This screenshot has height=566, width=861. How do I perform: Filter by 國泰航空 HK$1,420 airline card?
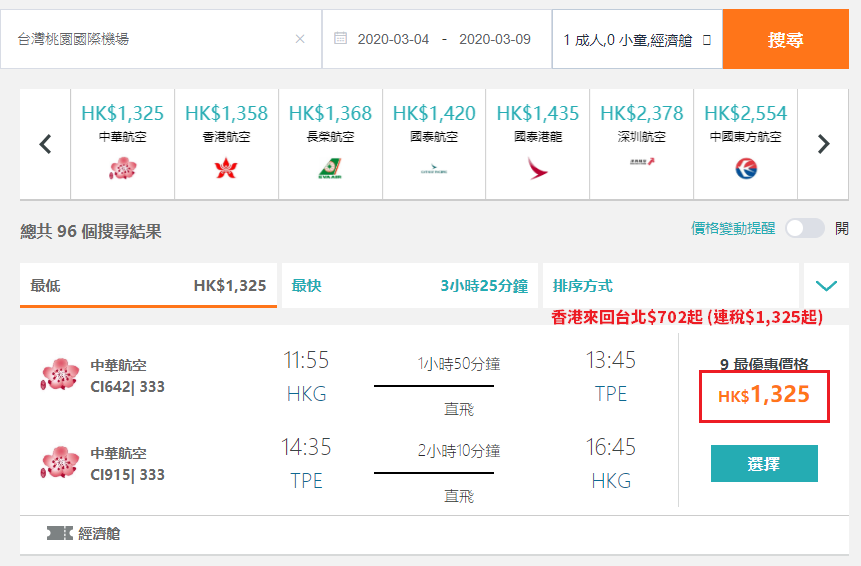434,144
